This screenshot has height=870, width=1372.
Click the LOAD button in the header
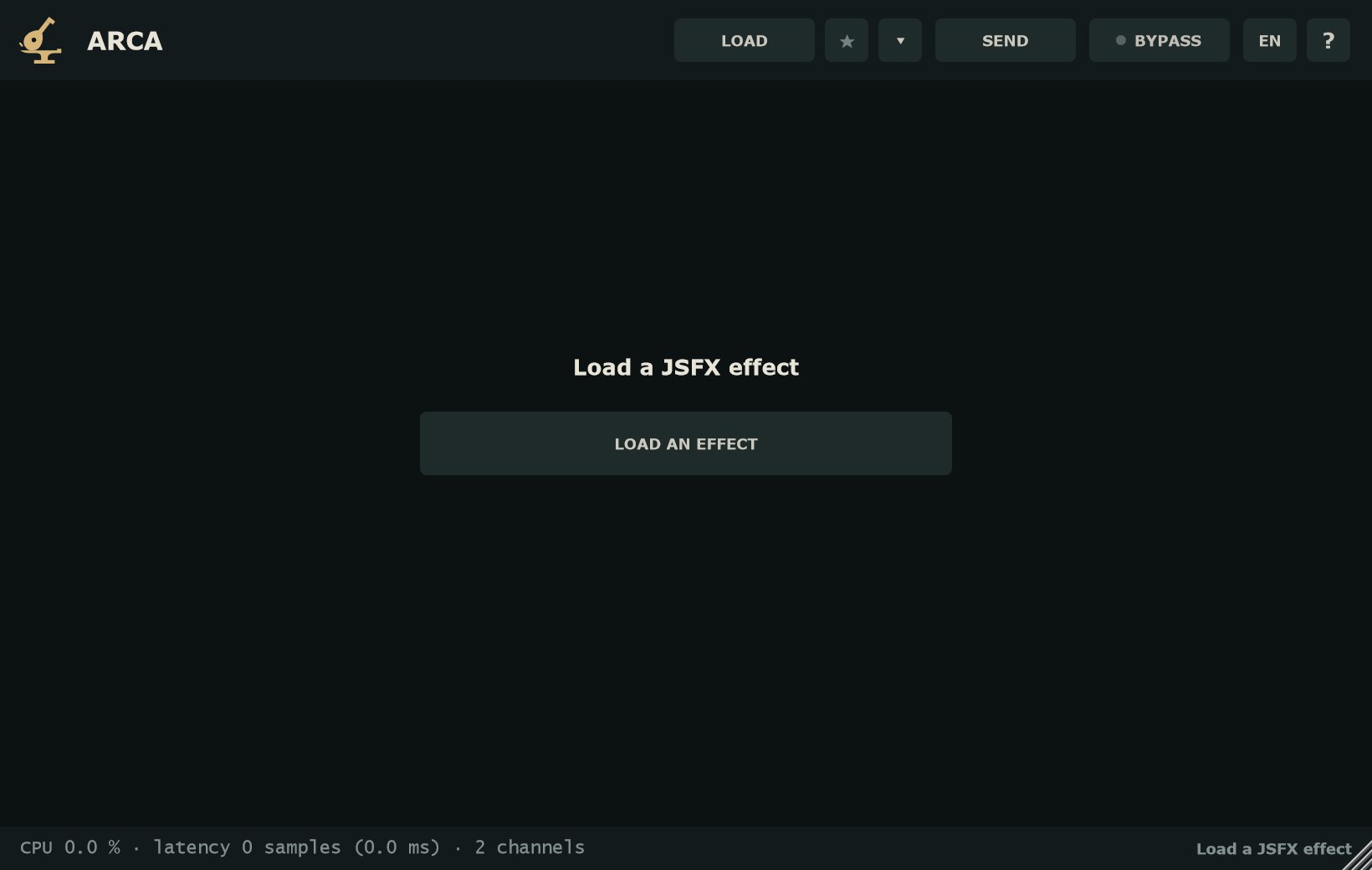point(745,40)
